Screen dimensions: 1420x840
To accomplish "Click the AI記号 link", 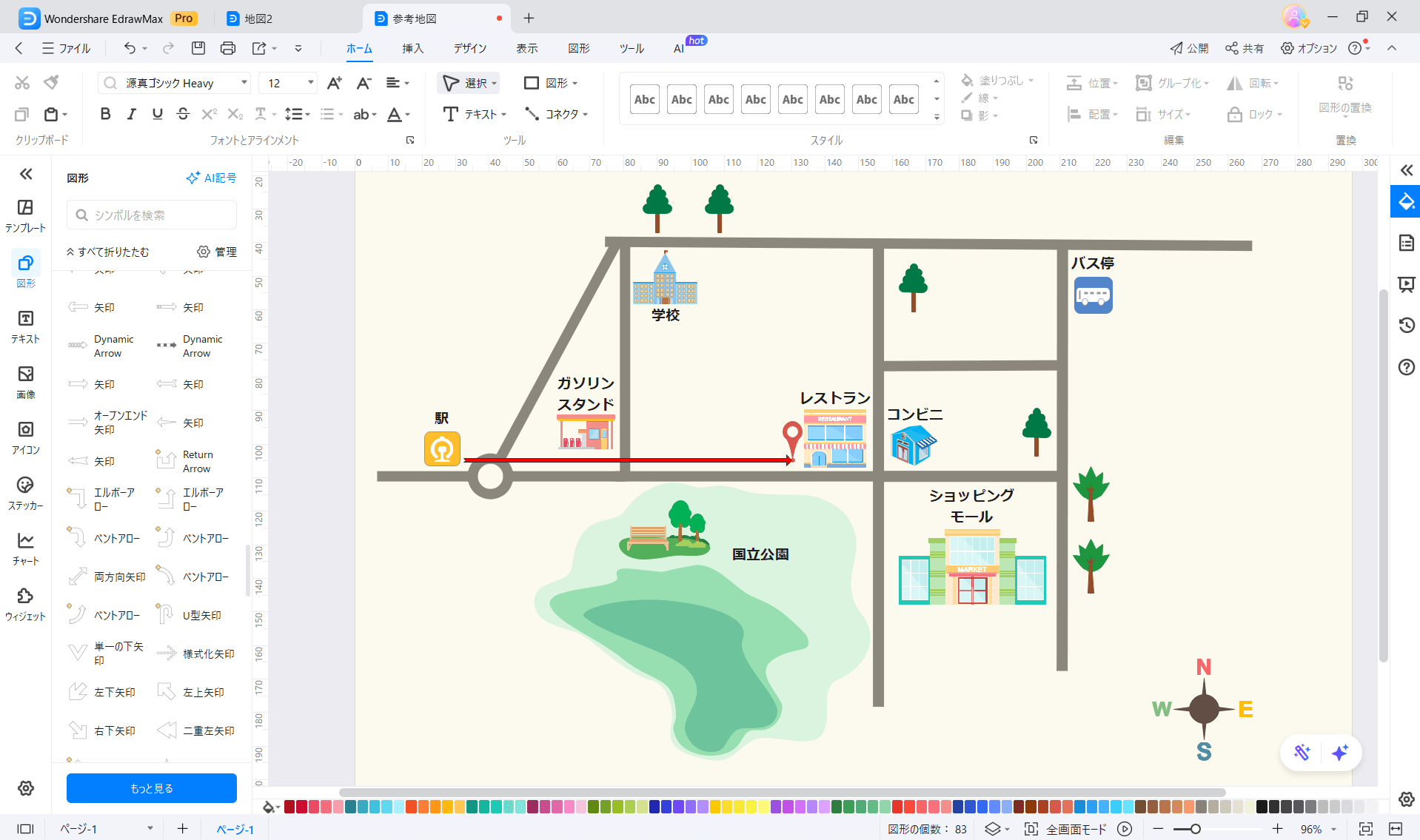I will pos(211,178).
